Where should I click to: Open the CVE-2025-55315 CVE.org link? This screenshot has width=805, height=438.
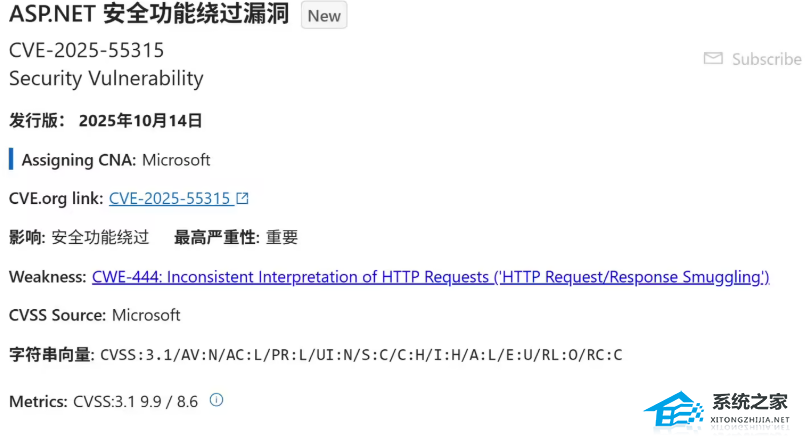(169, 198)
